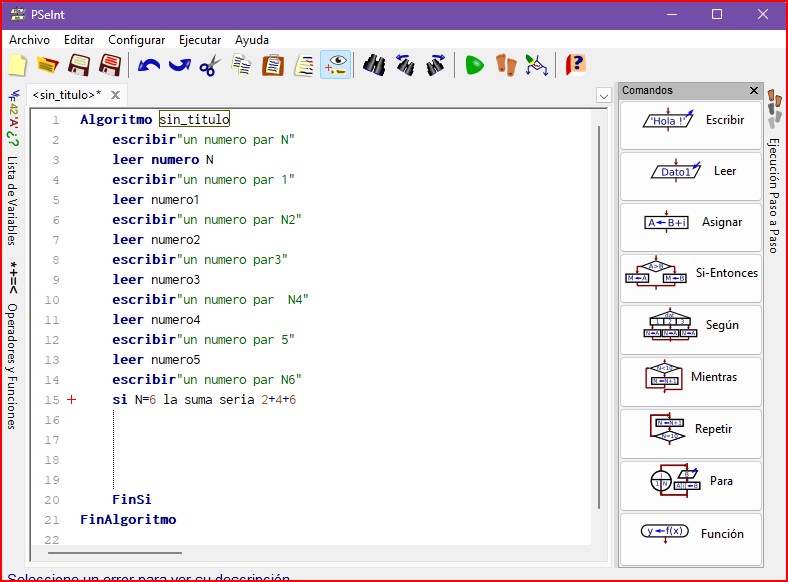This screenshot has width=788, height=582.
Task: Click the binoculars Find icon
Action: point(374,65)
